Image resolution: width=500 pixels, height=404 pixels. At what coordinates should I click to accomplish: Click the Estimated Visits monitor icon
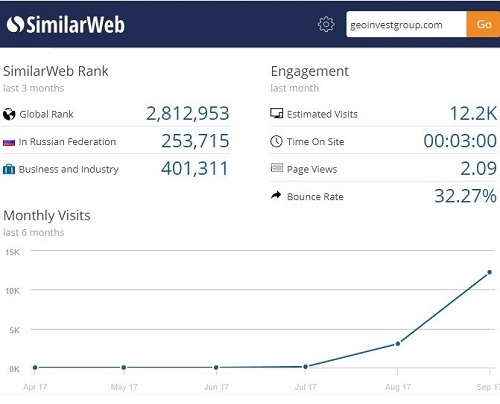276,113
